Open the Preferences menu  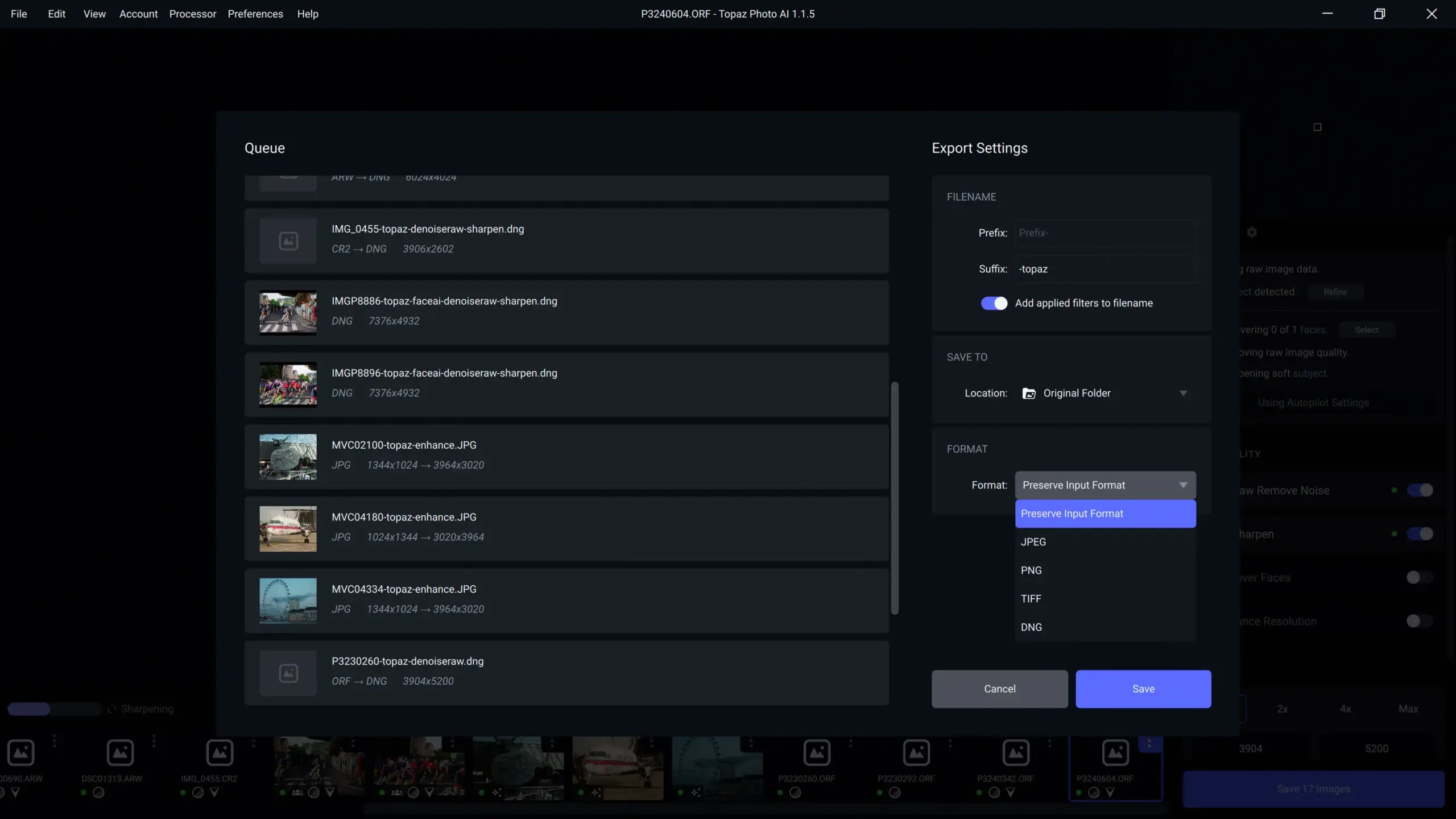point(255,14)
